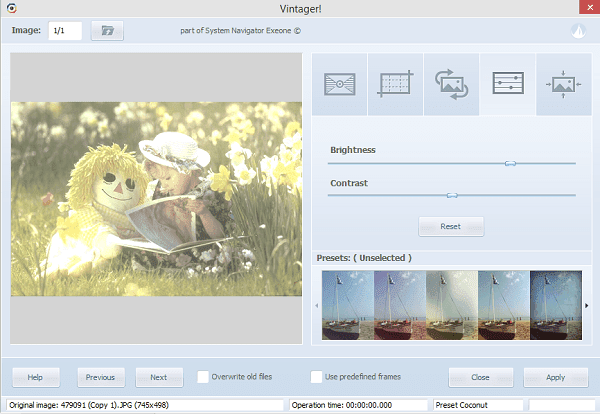The width and height of the screenshot is (600, 414).
Task: Open the rotate image tab icon
Action: (452, 84)
